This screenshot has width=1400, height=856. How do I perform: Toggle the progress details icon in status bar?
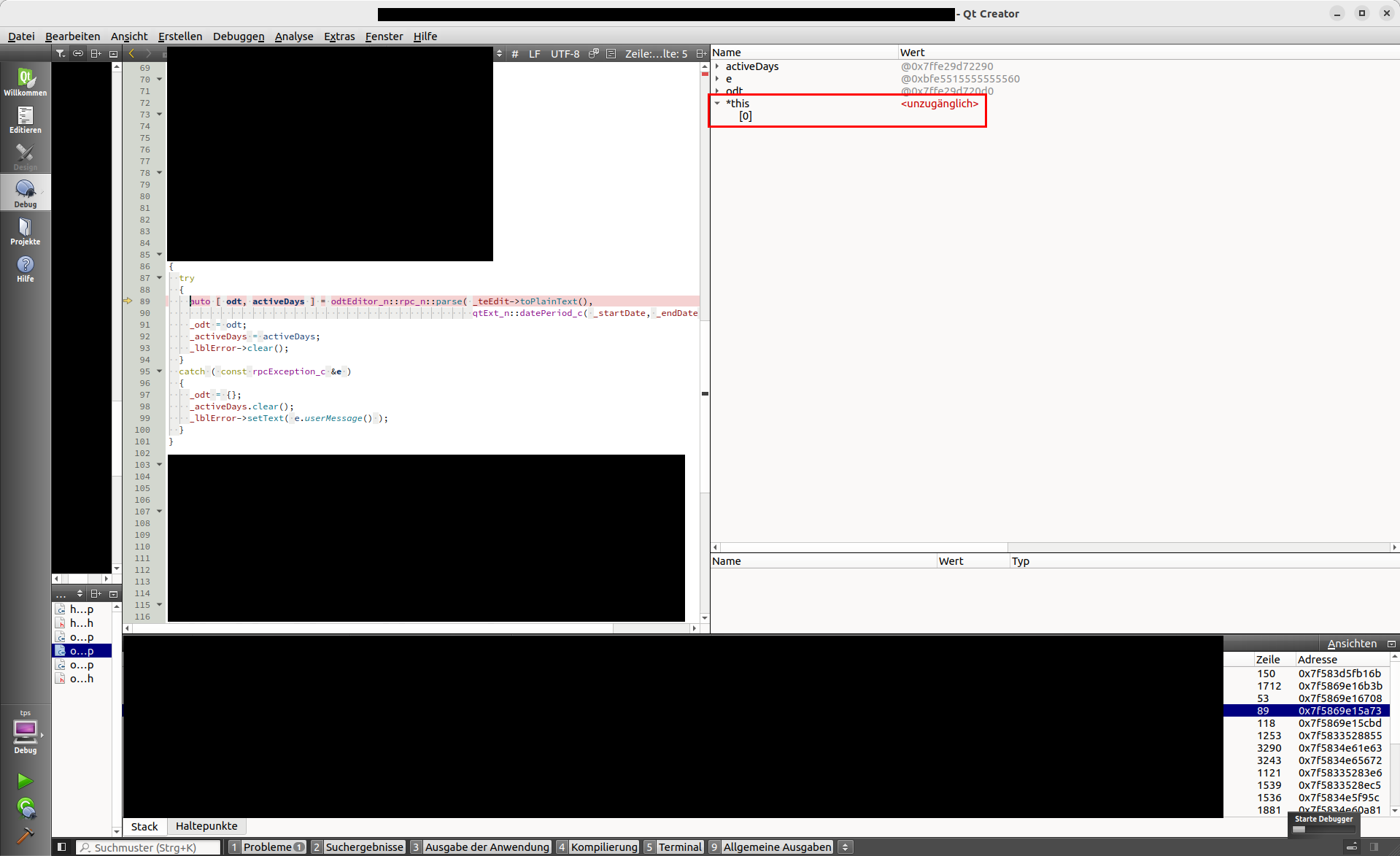(1352, 847)
